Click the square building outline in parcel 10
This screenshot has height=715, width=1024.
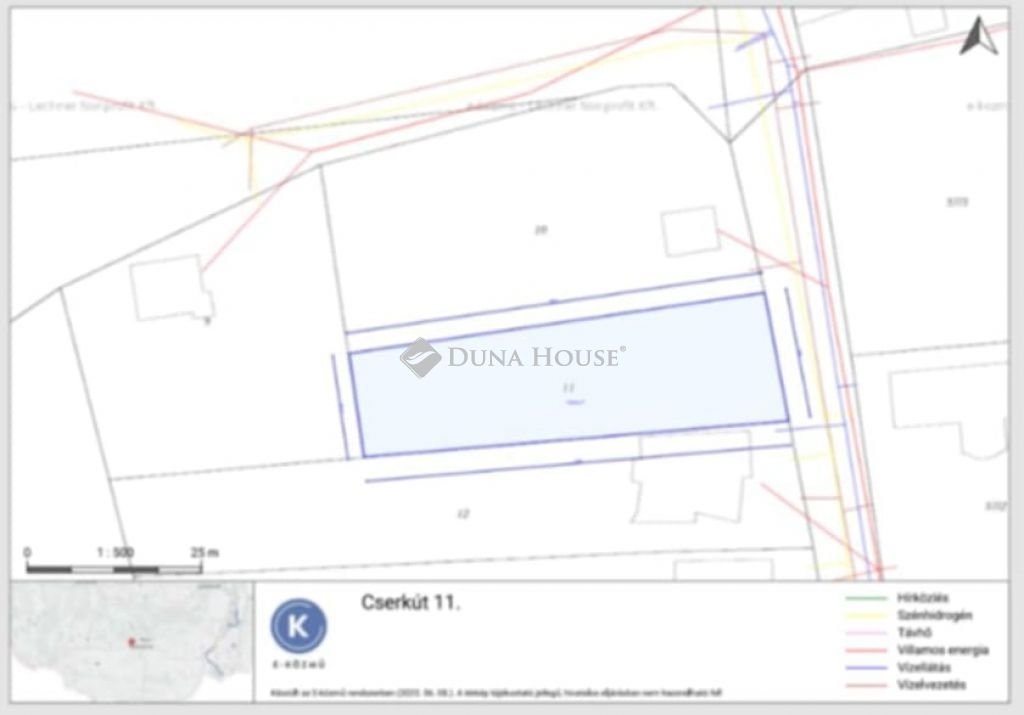tap(690, 231)
